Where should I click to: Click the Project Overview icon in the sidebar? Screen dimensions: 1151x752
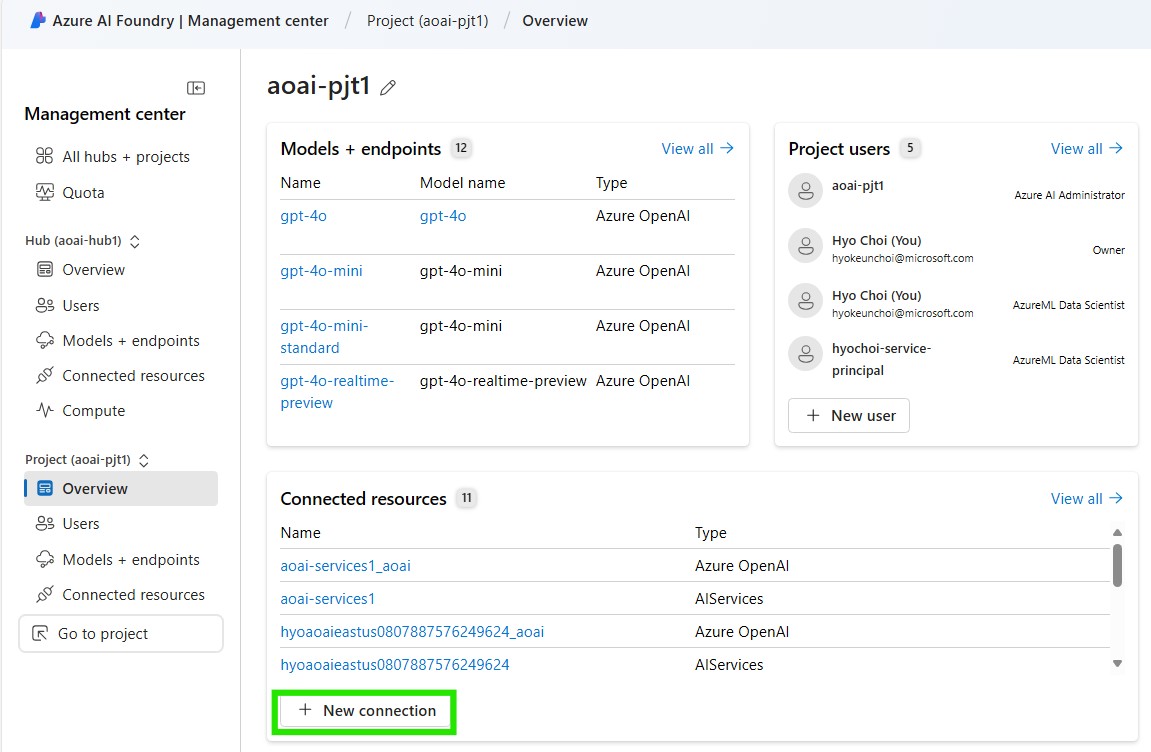(45, 488)
